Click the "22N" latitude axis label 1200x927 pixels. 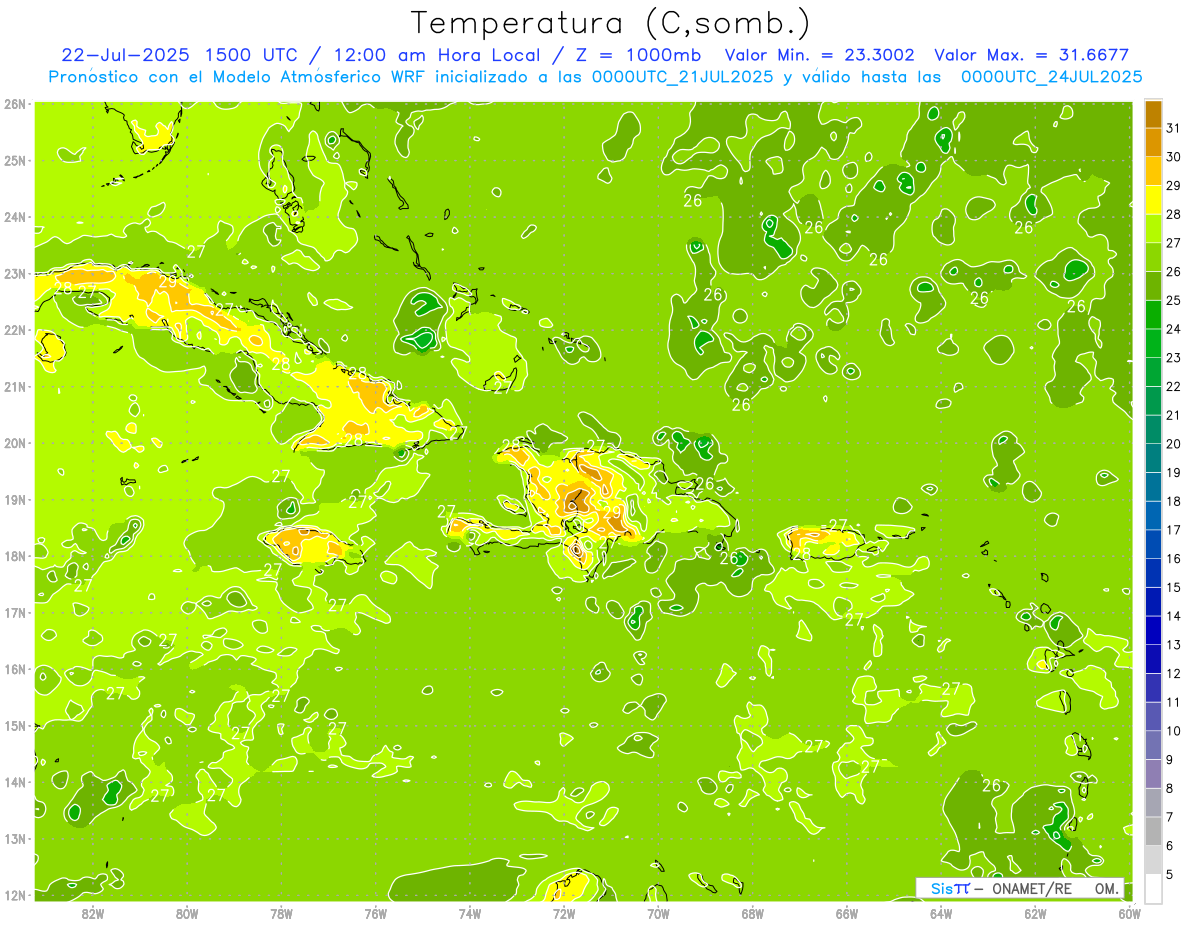coord(15,330)
